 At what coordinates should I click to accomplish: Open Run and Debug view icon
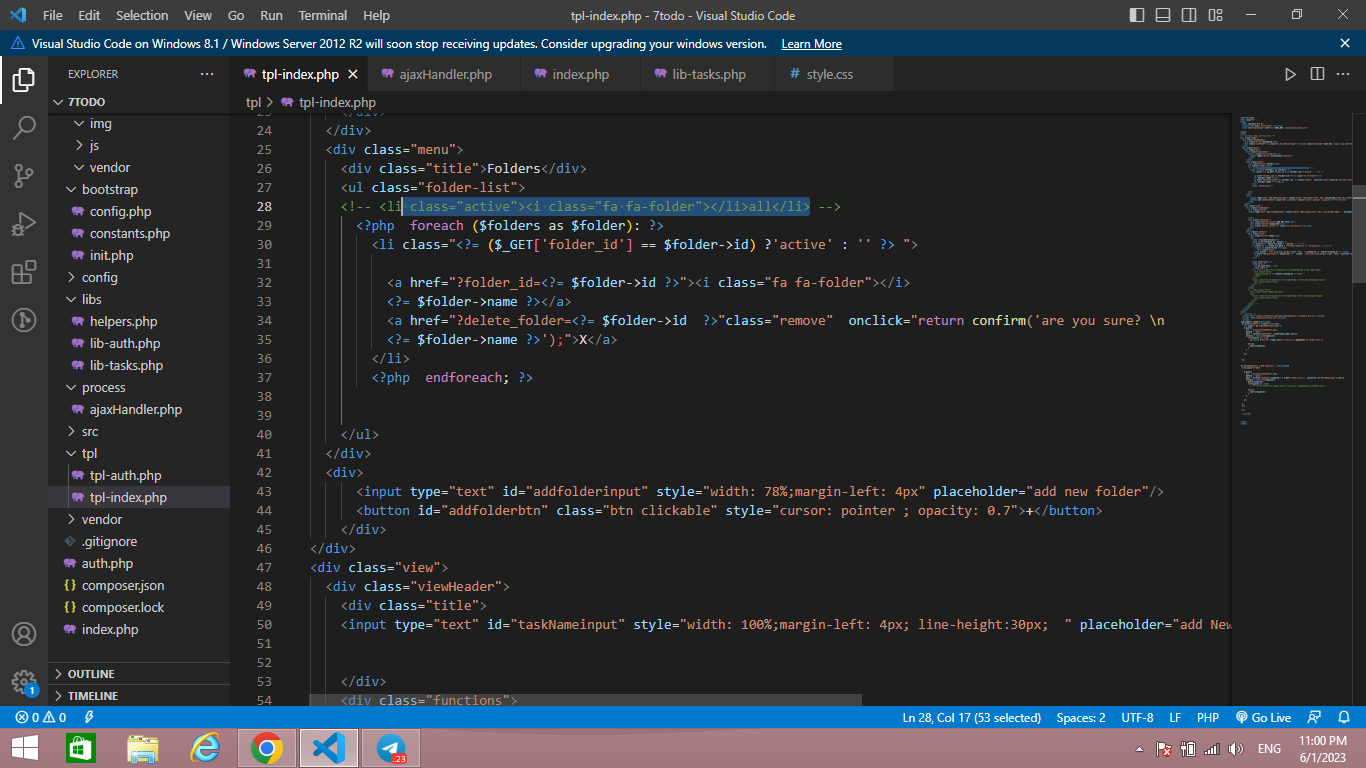[24, 225]
